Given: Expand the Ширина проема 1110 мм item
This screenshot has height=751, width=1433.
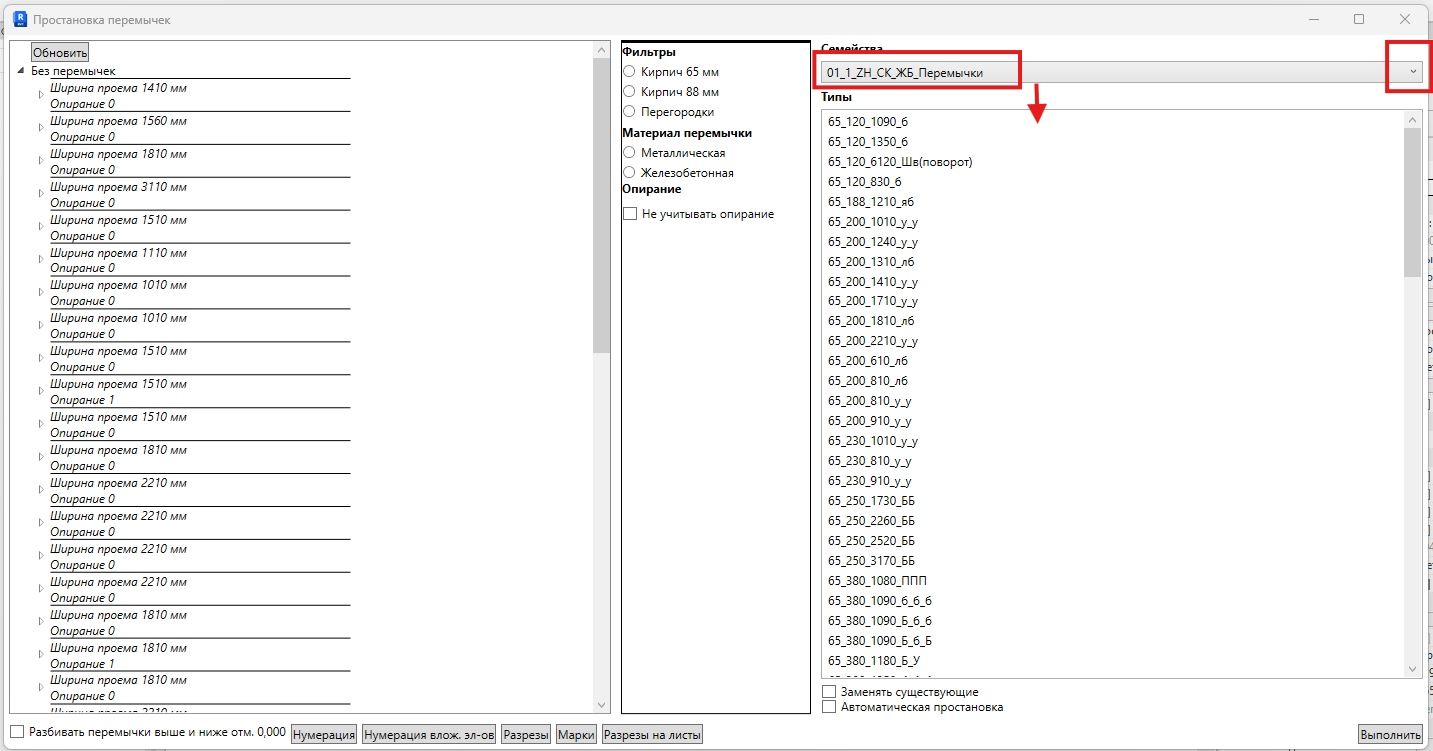Looking at the screenshot, I should (x=41, y=260).
